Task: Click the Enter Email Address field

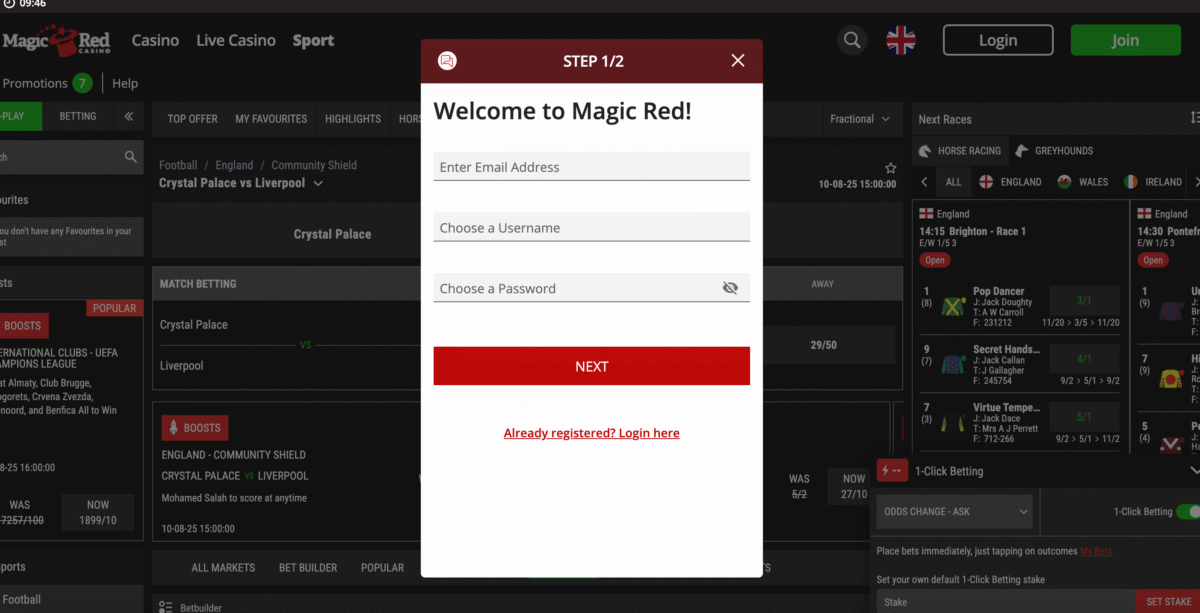Action: click(x=591, y=166)
